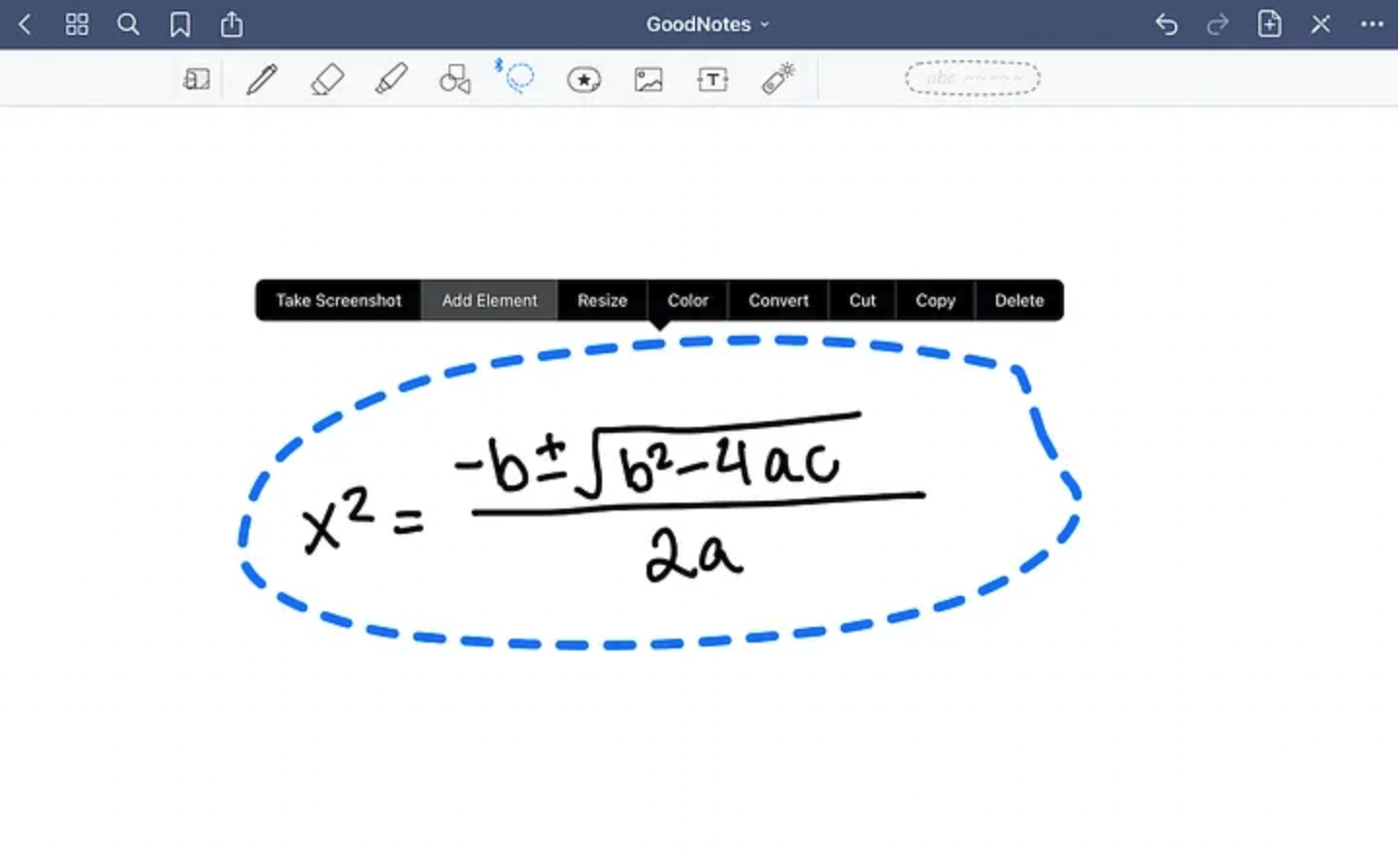Open Color option for selection
Viewport: 1400px width, 858px height.
coord(687,301)
